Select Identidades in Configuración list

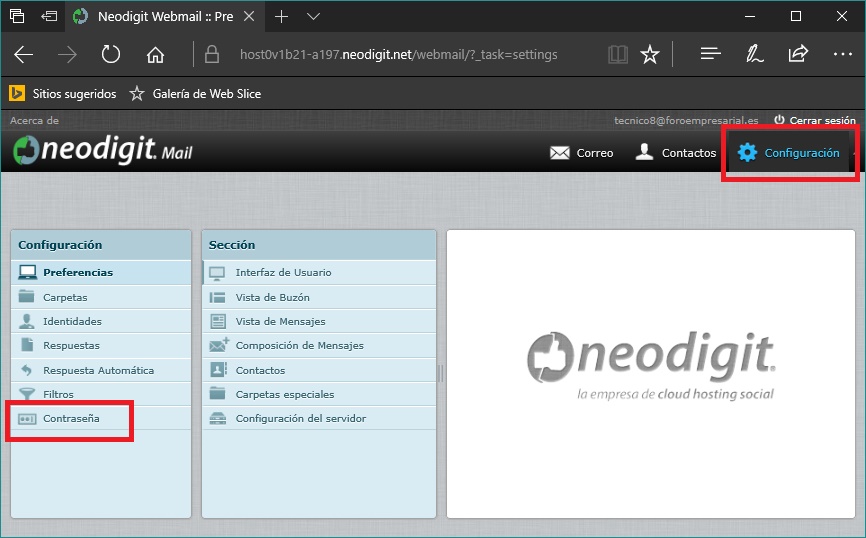point(101,321)
